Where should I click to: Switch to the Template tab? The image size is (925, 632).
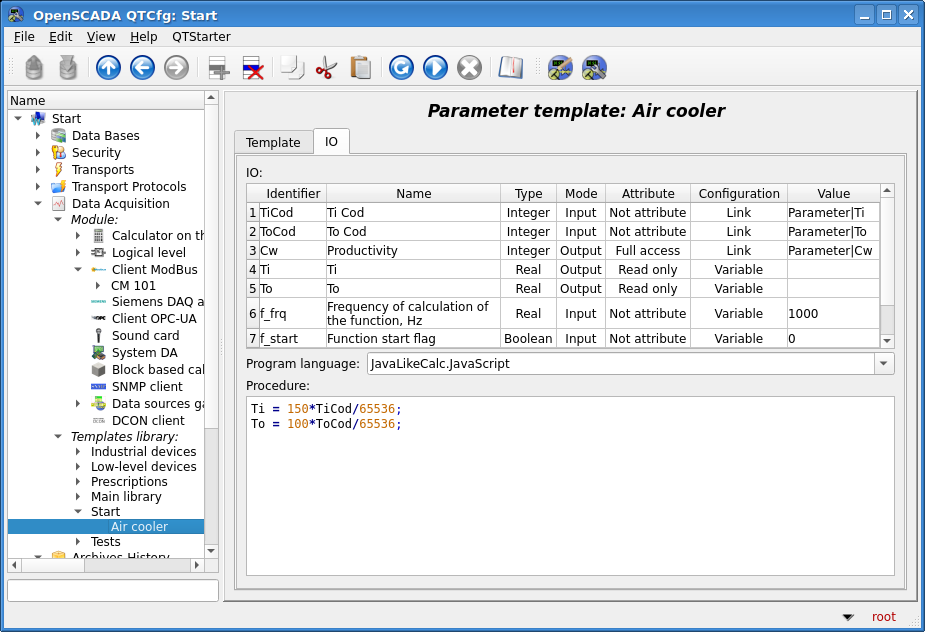point(273,143)
